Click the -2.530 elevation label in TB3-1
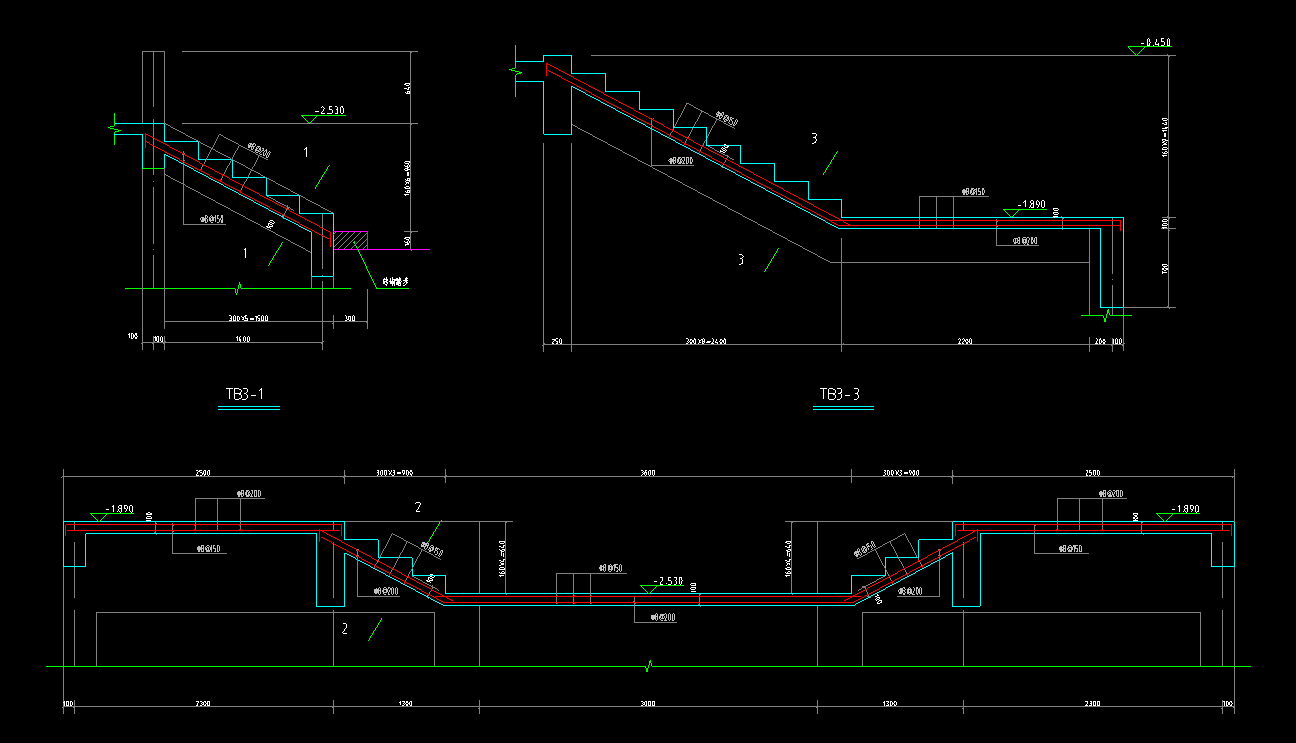The image size is (1296, 743). 329,111
